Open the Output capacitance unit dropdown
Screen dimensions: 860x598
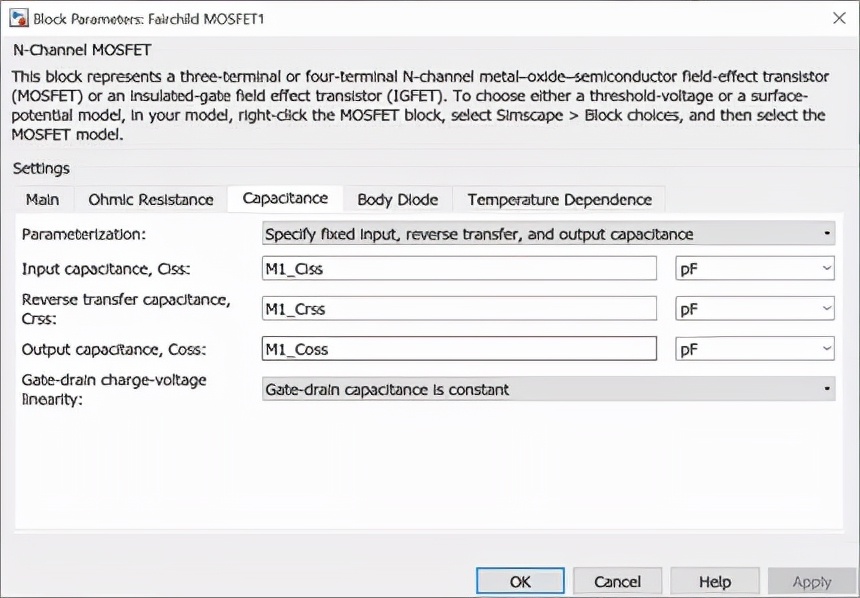point(755,349)
